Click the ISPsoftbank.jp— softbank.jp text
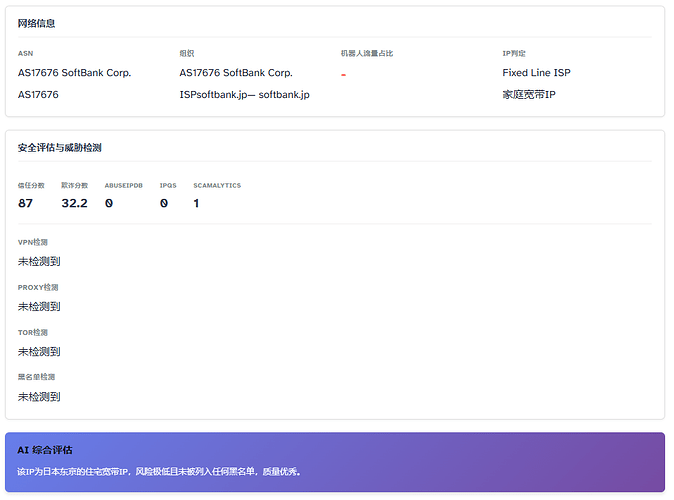The height and width of the screenshot is (500, 674). (244, 95)
